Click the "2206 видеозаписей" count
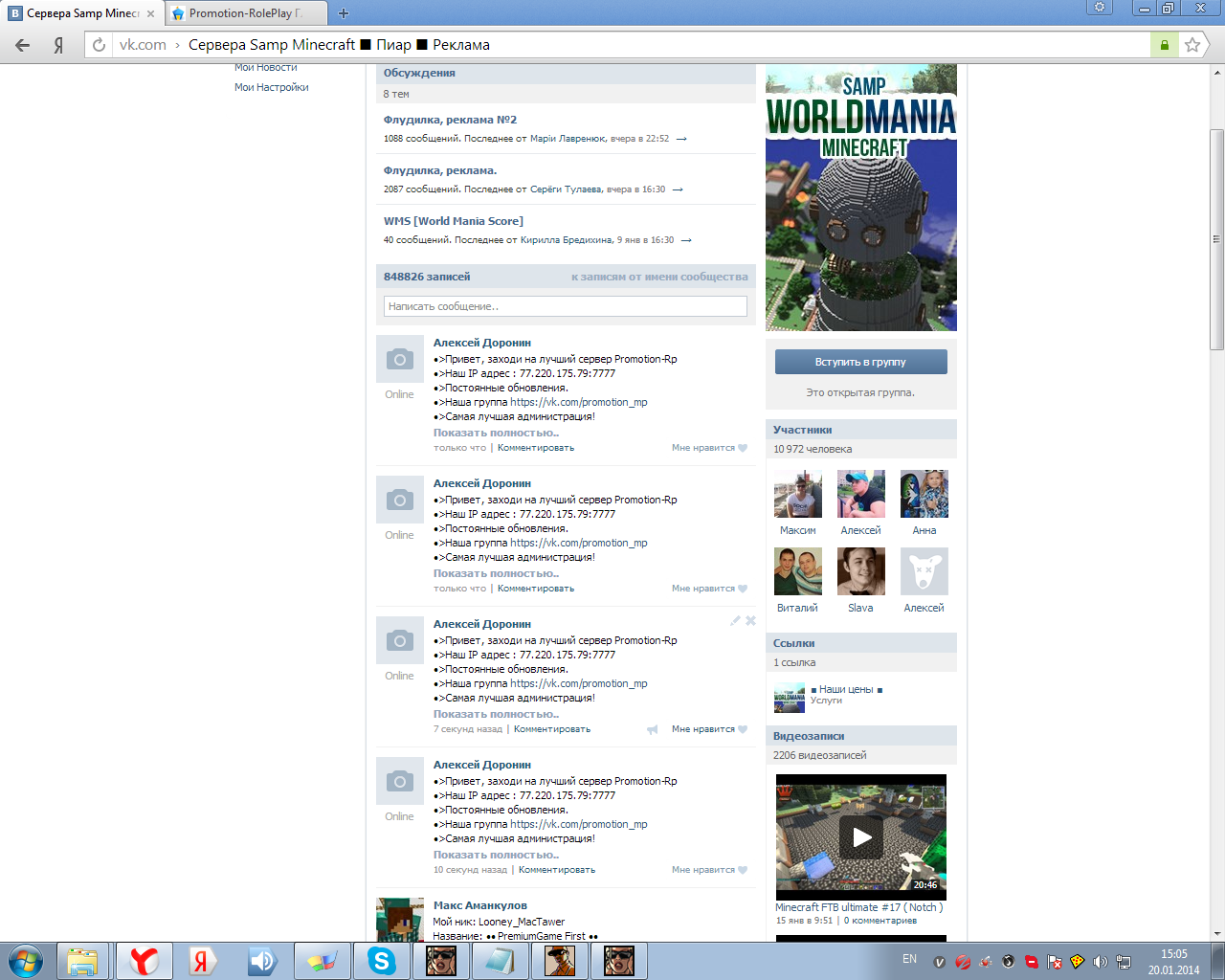1225x980 pixels. point(820,755)
